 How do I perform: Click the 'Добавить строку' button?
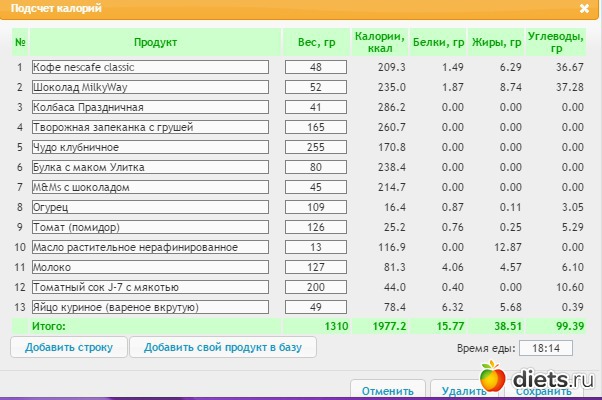click(69, 347)
